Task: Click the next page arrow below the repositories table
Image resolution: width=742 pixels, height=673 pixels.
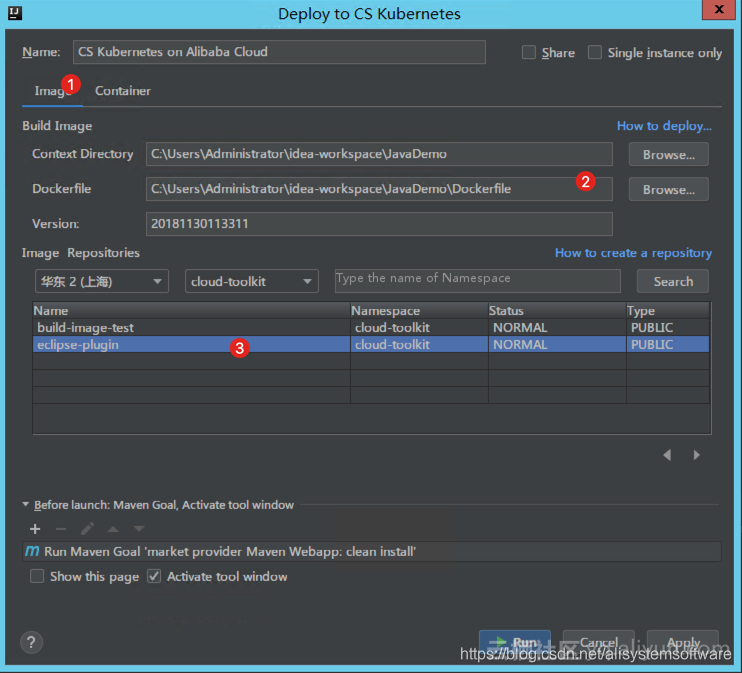Action: (696, 455)
